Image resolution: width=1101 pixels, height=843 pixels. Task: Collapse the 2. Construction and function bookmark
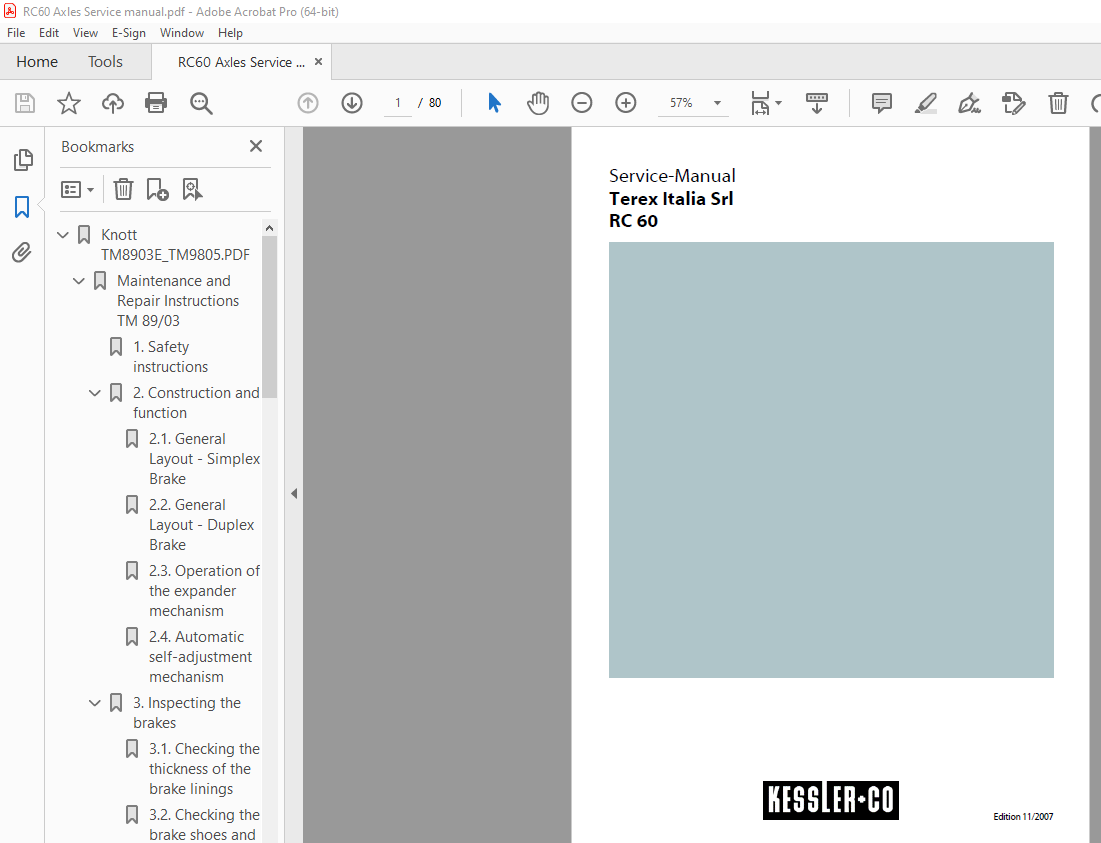pyautogui.click(x=95, y=393)
